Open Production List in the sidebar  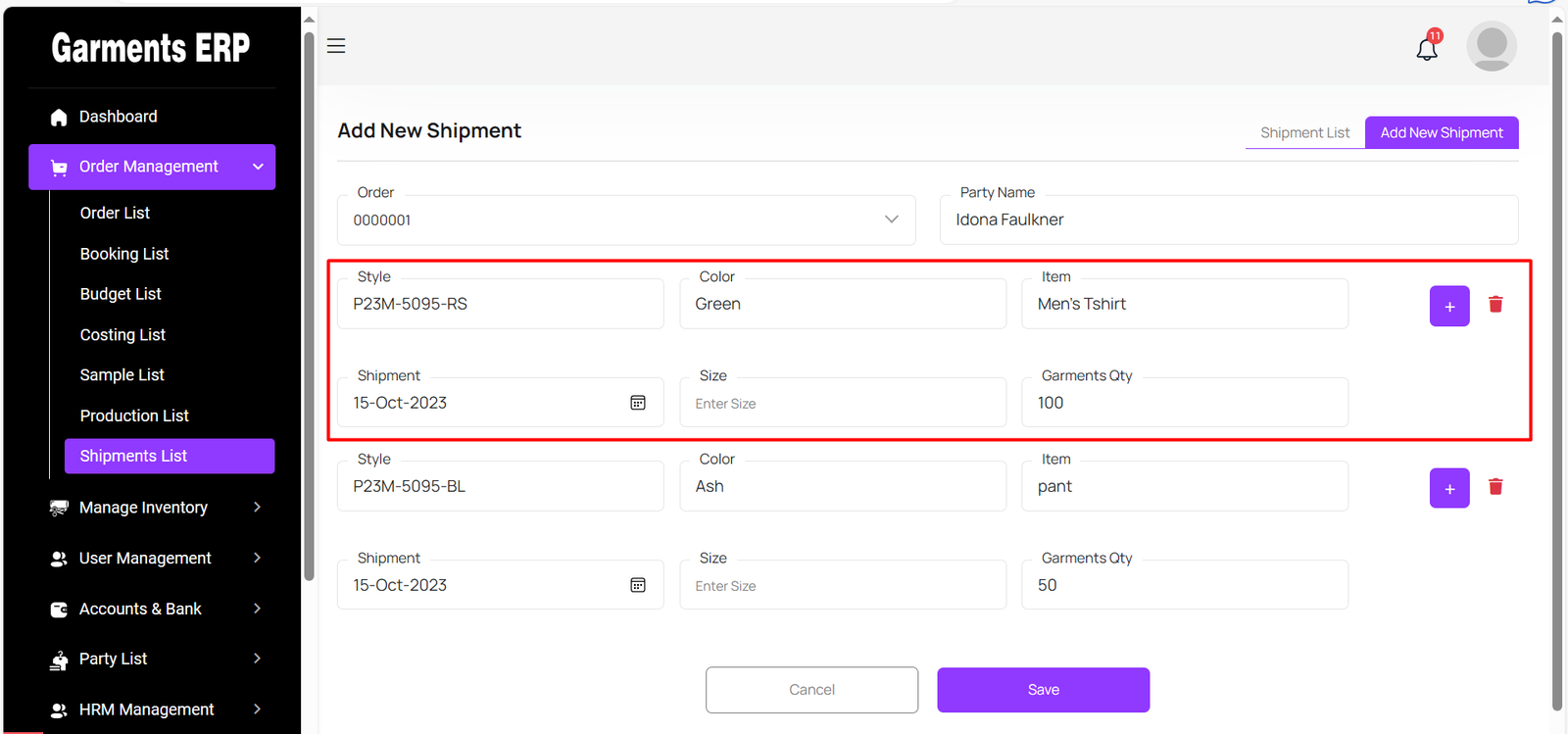(134, 416)
